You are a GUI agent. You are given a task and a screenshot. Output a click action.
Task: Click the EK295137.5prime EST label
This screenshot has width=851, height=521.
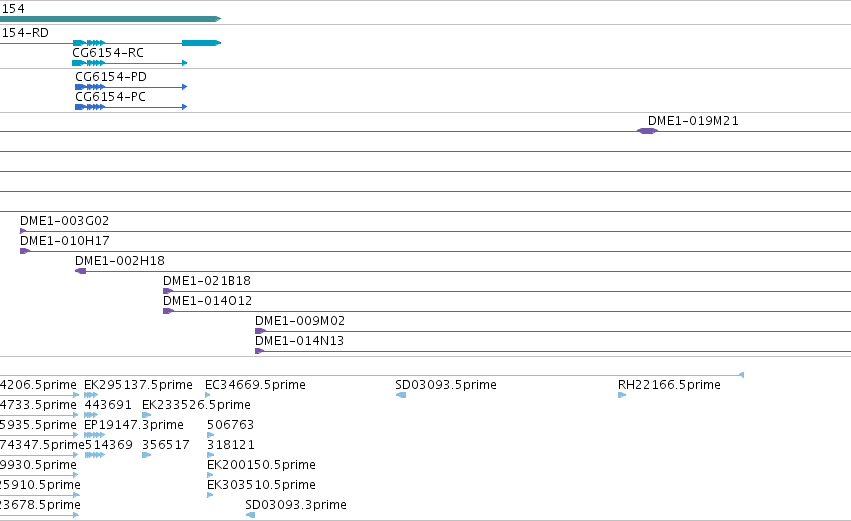coord(138,385)
